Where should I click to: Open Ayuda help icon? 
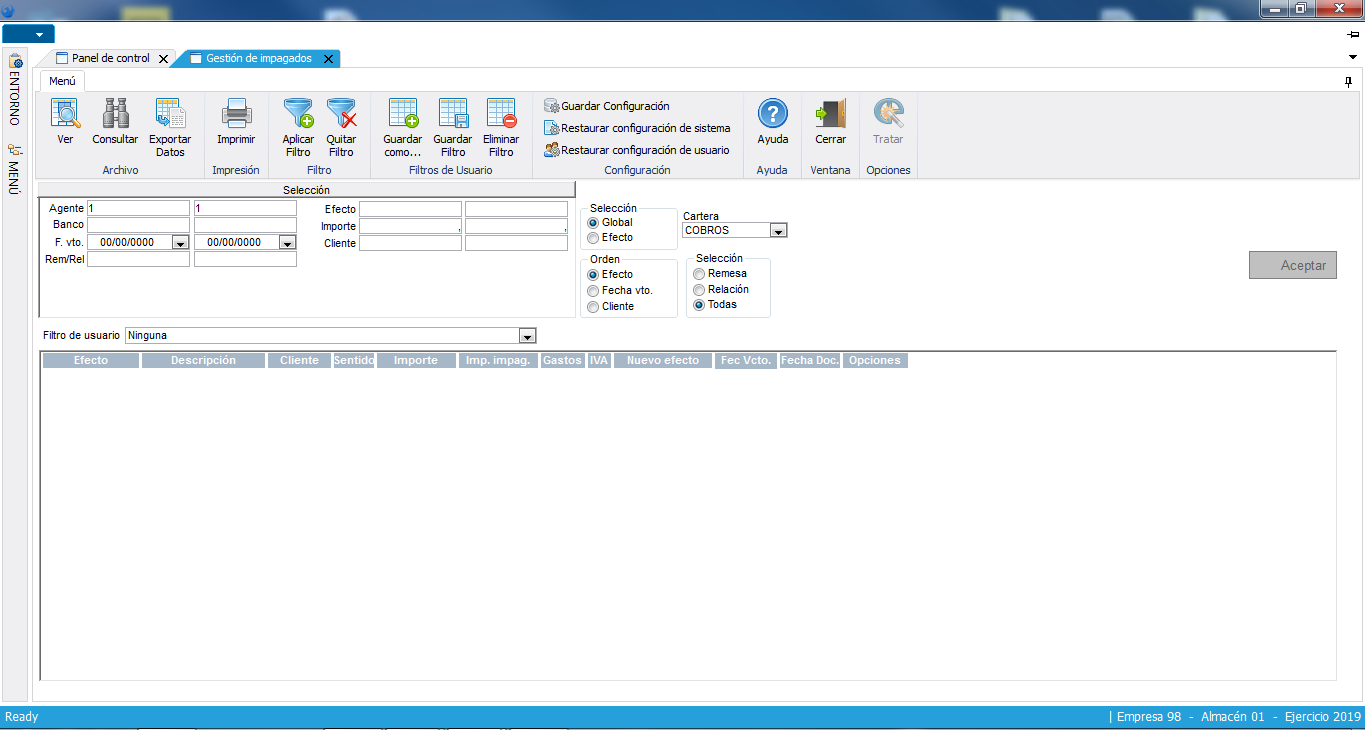[x=772, y=114]
